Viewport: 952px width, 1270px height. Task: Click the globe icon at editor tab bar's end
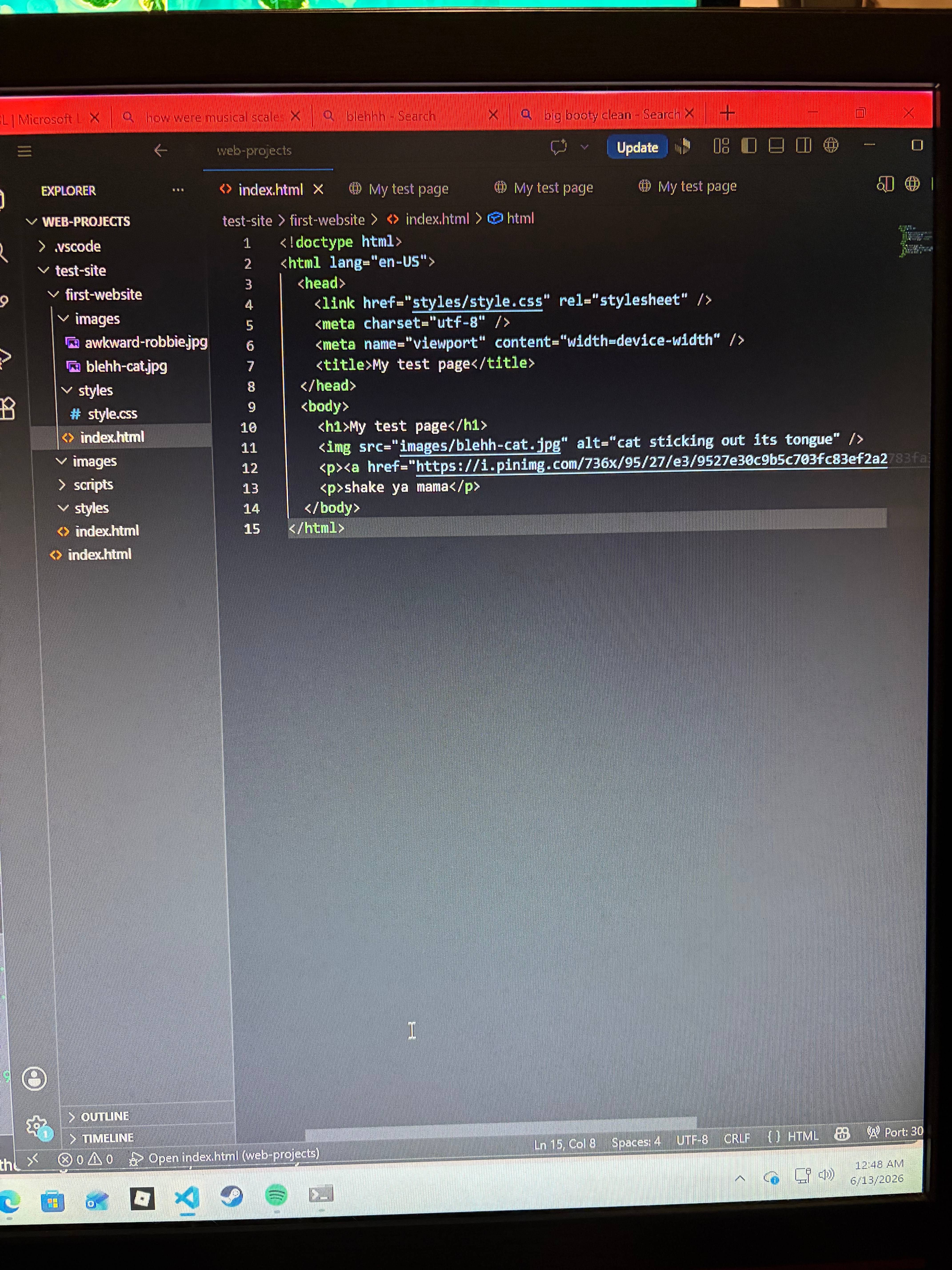pos(912,184)
